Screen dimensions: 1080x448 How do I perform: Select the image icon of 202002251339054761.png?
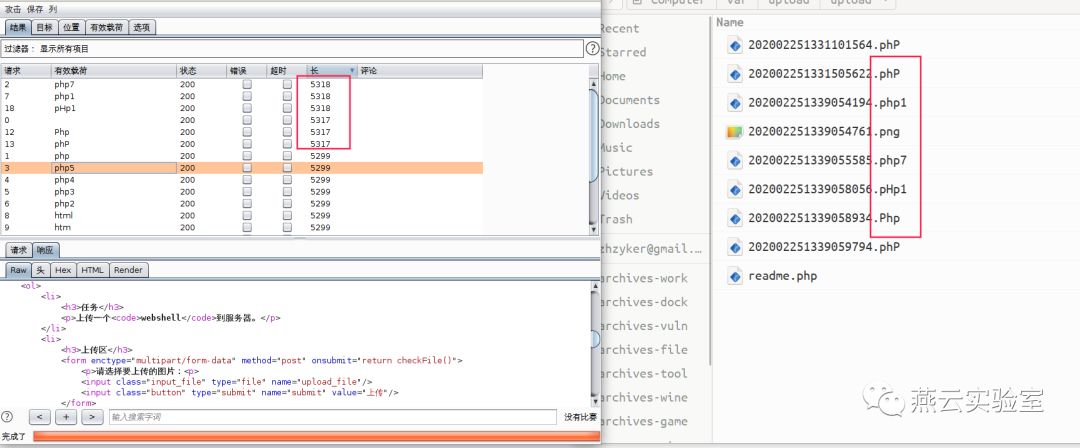pyautogui.click(x=735, y=132)
